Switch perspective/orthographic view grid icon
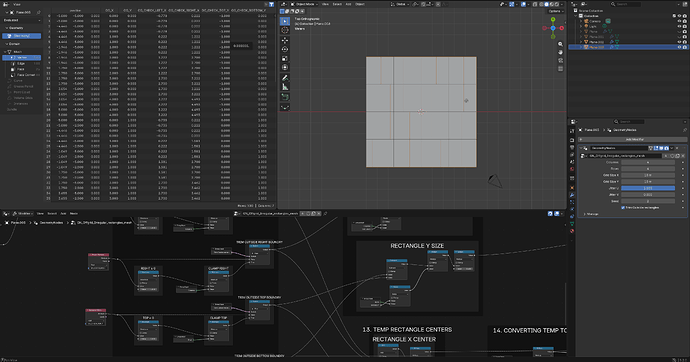Screen dimensions: 690x362 [x=560, y=69]
